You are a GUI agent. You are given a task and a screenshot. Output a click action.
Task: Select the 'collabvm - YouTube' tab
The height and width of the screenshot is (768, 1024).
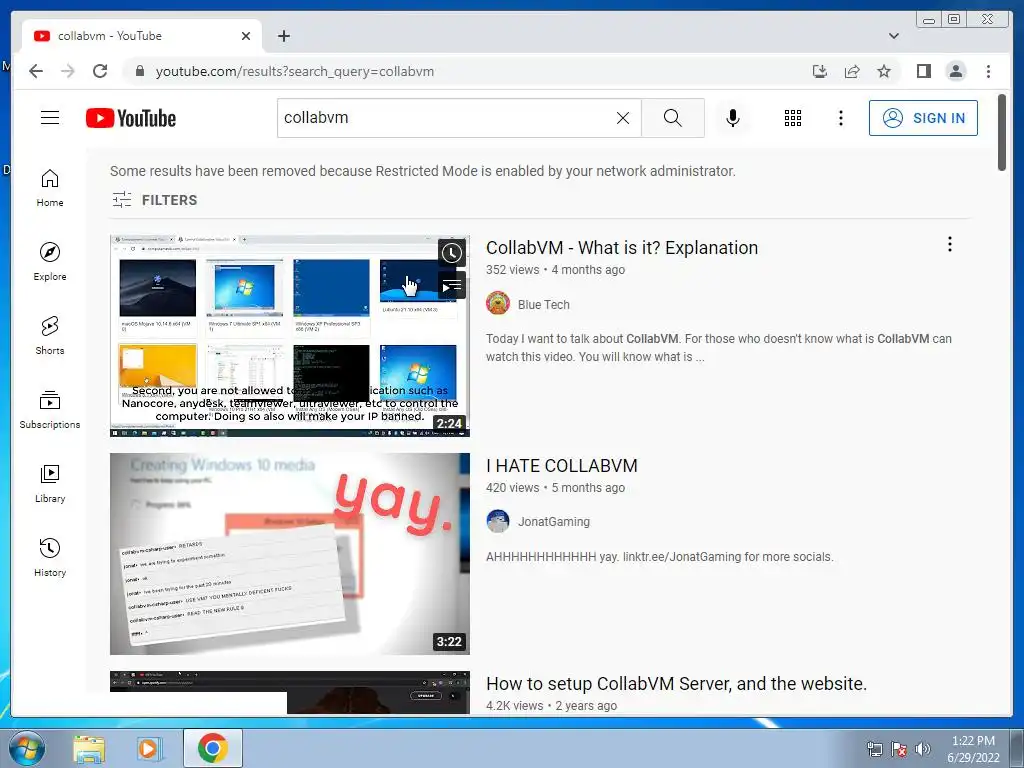point(142,36)
